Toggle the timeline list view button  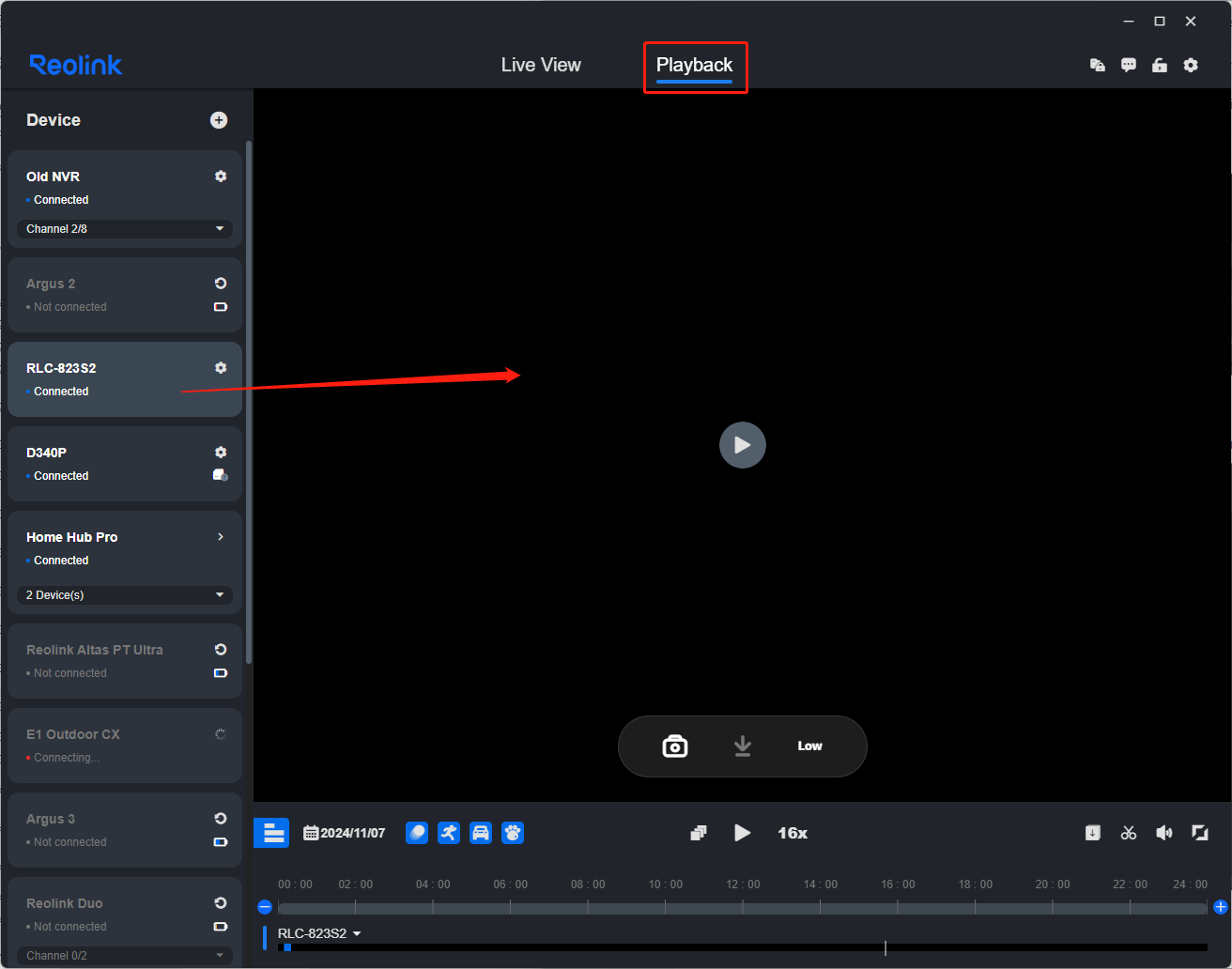[x=271, y=833]
